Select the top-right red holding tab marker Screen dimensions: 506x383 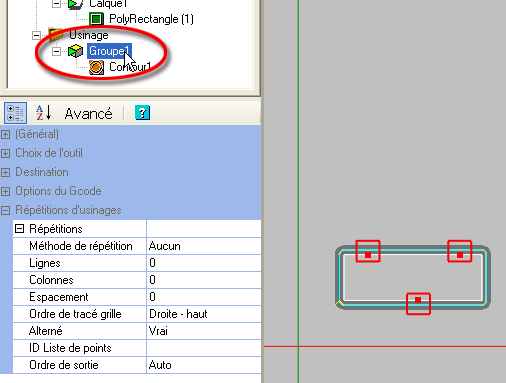point(460,251)
